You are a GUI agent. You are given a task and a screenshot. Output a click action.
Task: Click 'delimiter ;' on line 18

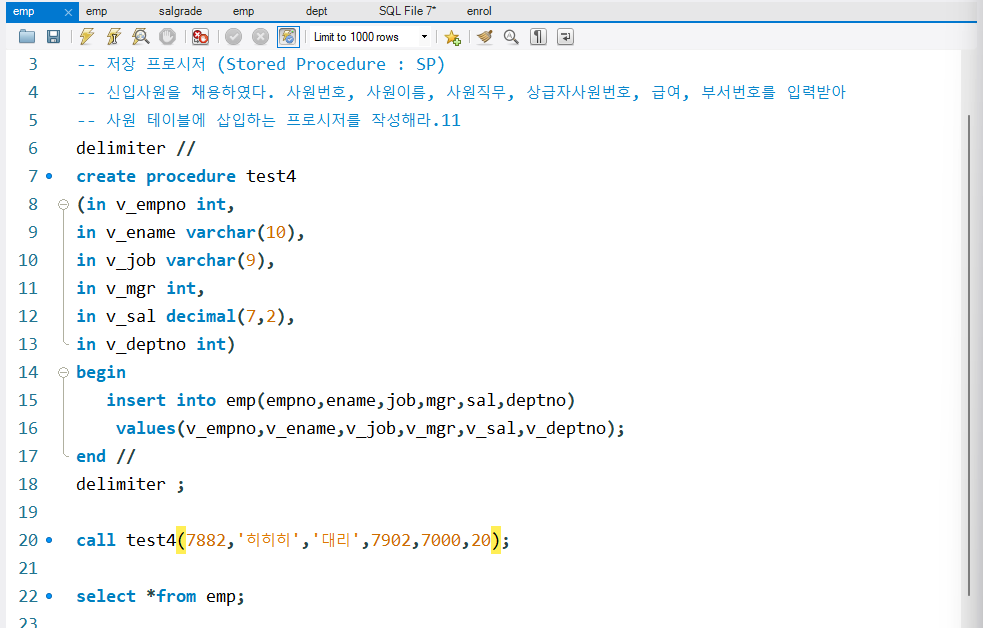click(130, 484)
